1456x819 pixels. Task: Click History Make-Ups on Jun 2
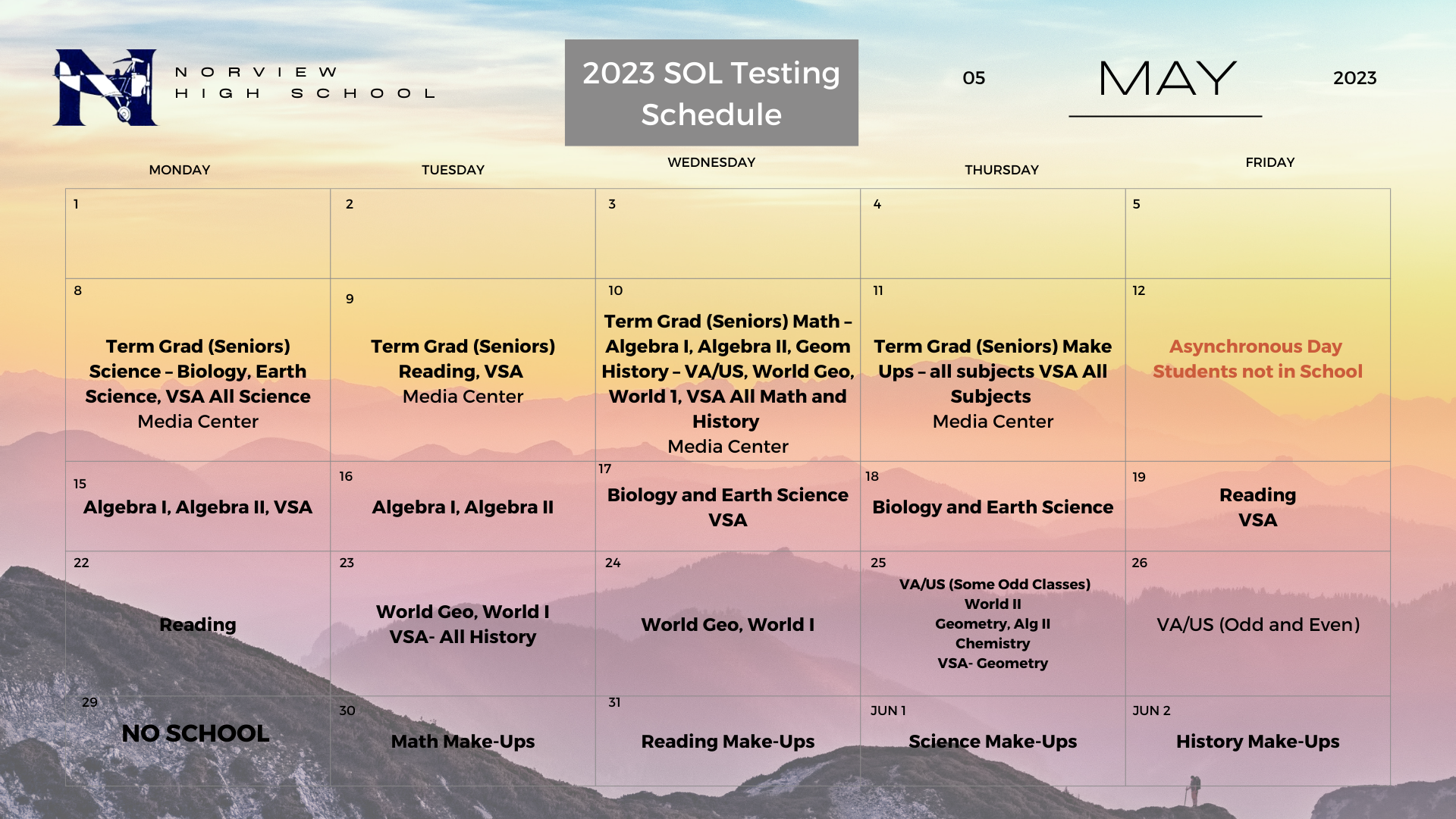point(1257,741)
